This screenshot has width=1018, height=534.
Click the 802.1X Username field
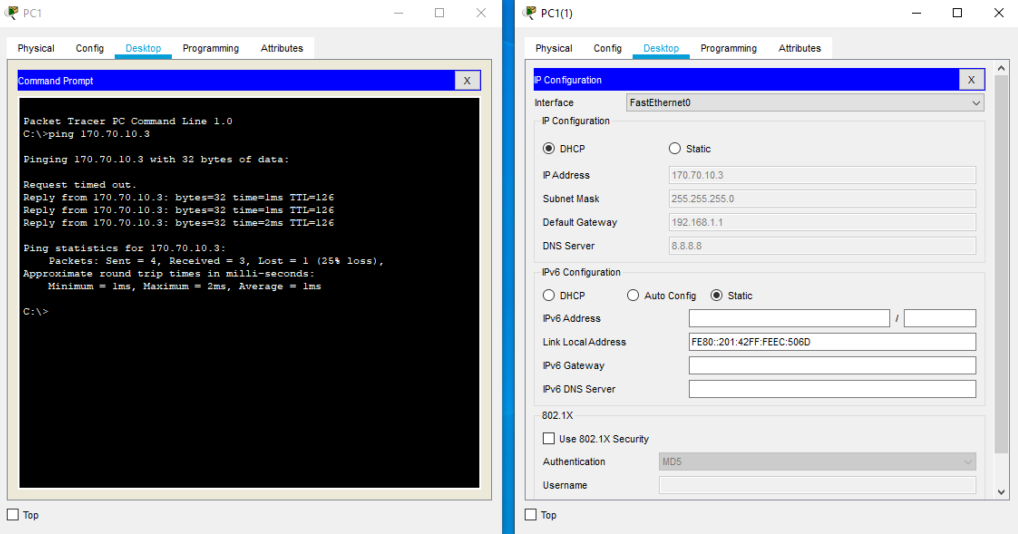tap(817, 485)
